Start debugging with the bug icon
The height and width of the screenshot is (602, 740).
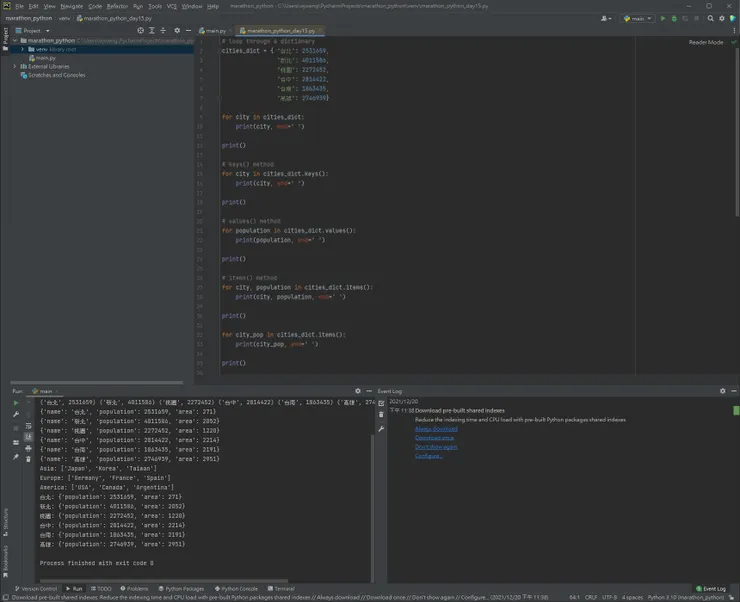coord(674,18)
